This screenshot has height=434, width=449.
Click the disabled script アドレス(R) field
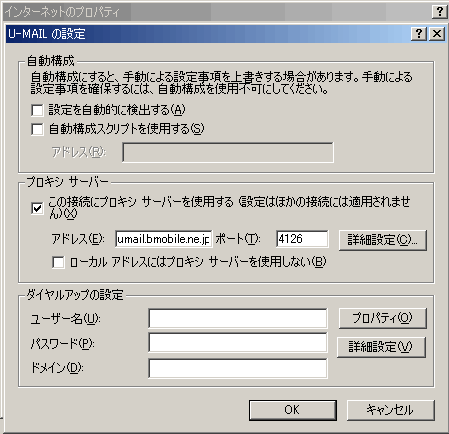pyautogui.click(x=228, y=153)
